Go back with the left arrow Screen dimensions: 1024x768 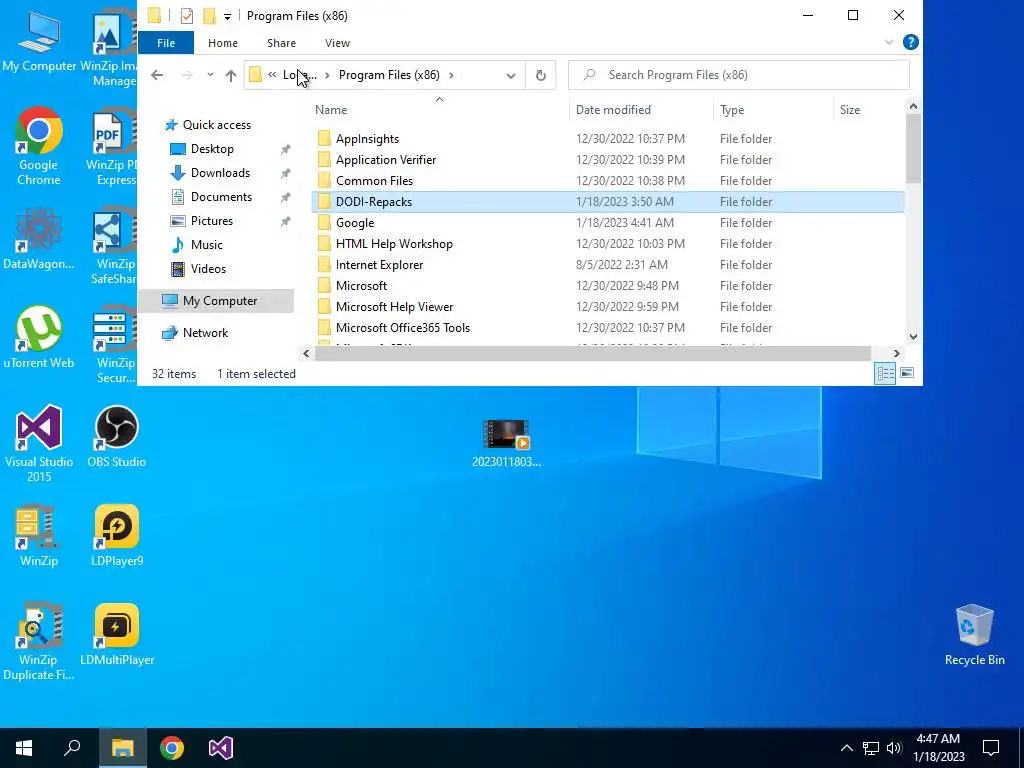coord(157,75)
